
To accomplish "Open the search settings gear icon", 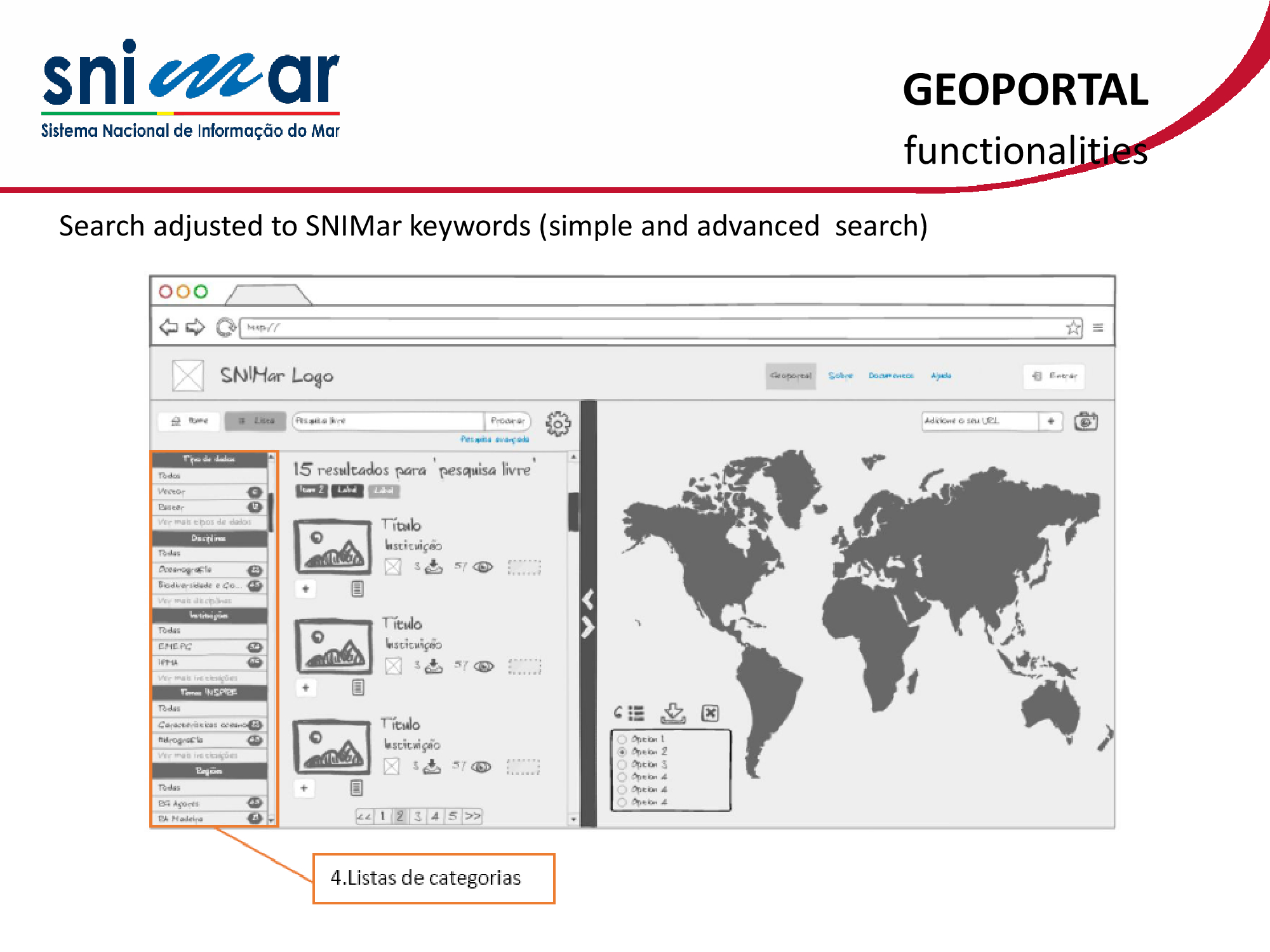I will 558,423.
